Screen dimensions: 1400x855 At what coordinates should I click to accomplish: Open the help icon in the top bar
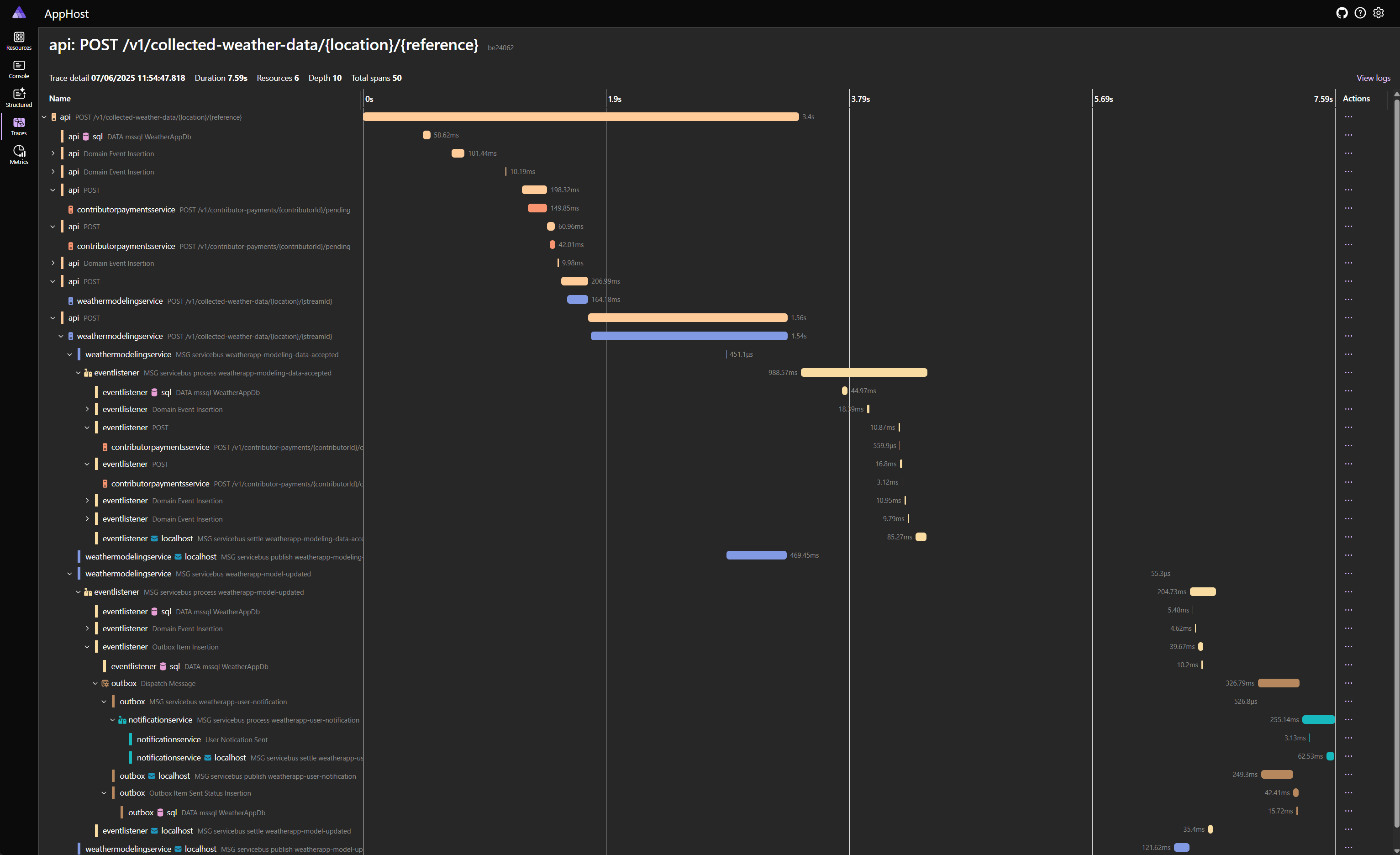1360,12
